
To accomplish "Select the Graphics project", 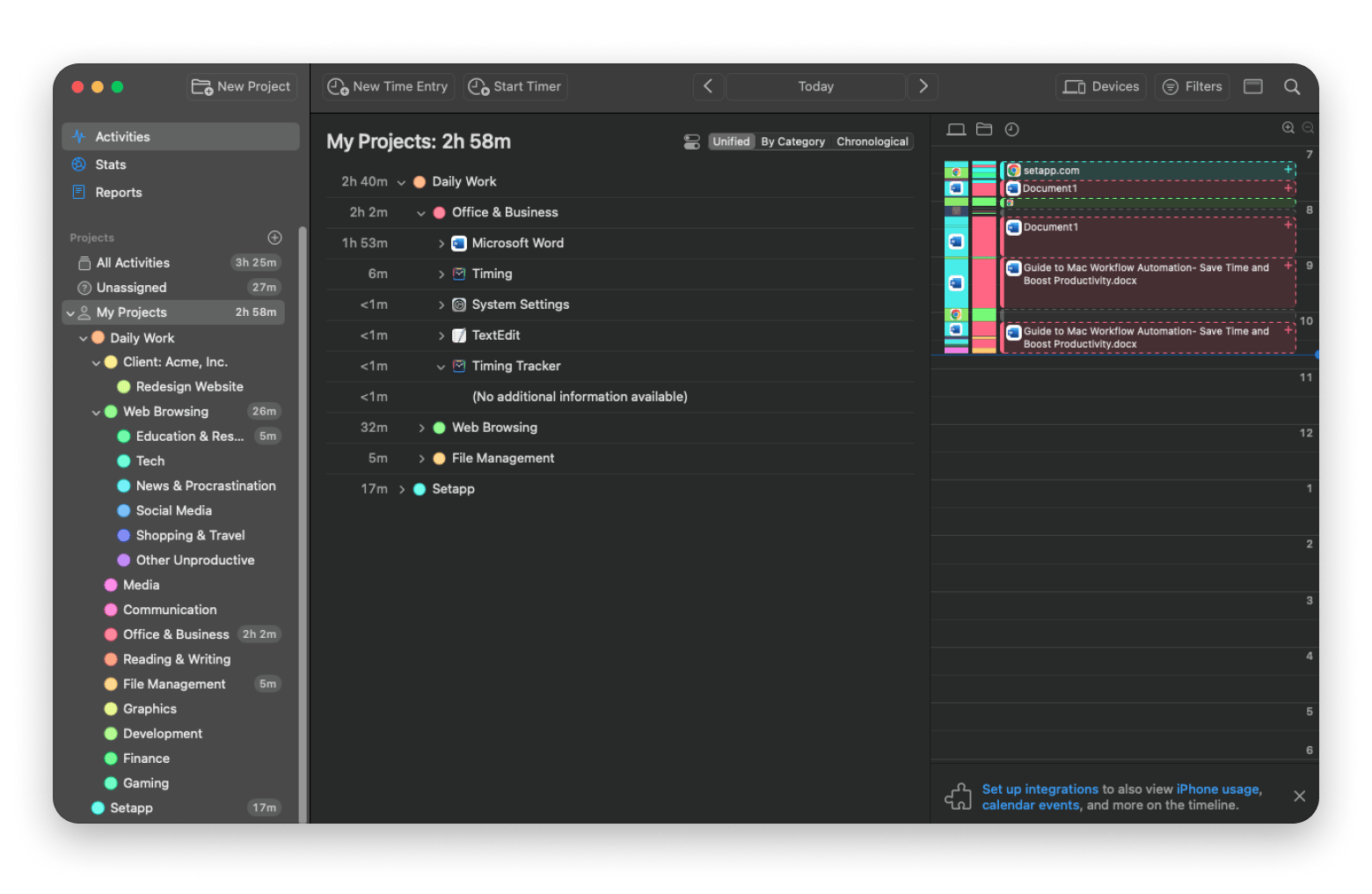I will pos(150,708).
